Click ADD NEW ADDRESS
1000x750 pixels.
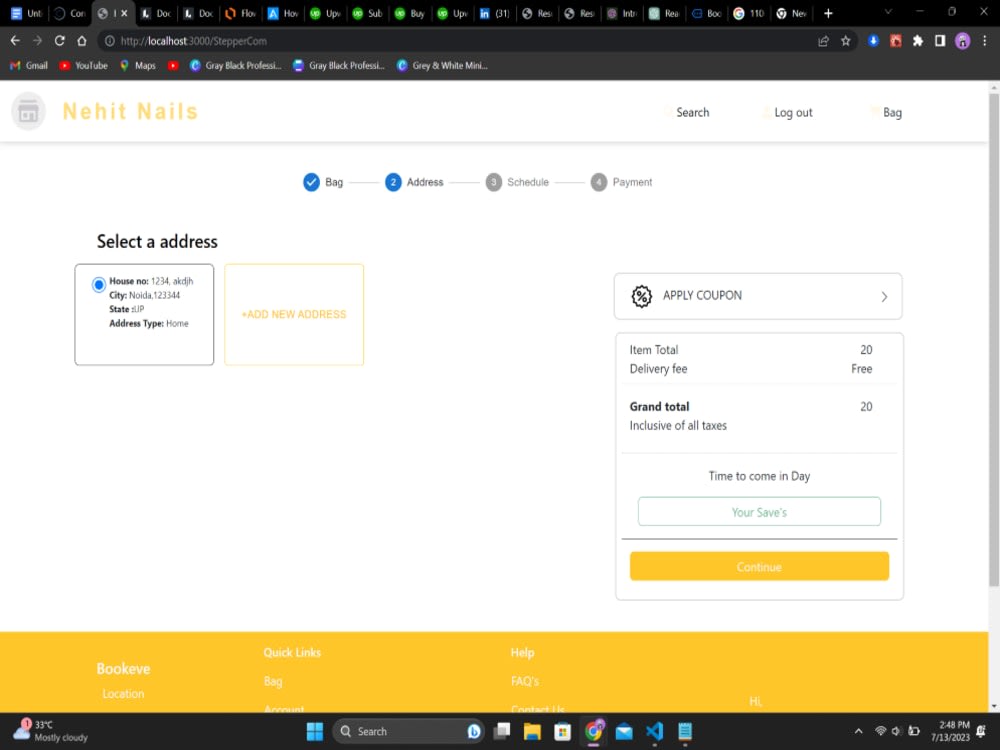pos(293,314)
